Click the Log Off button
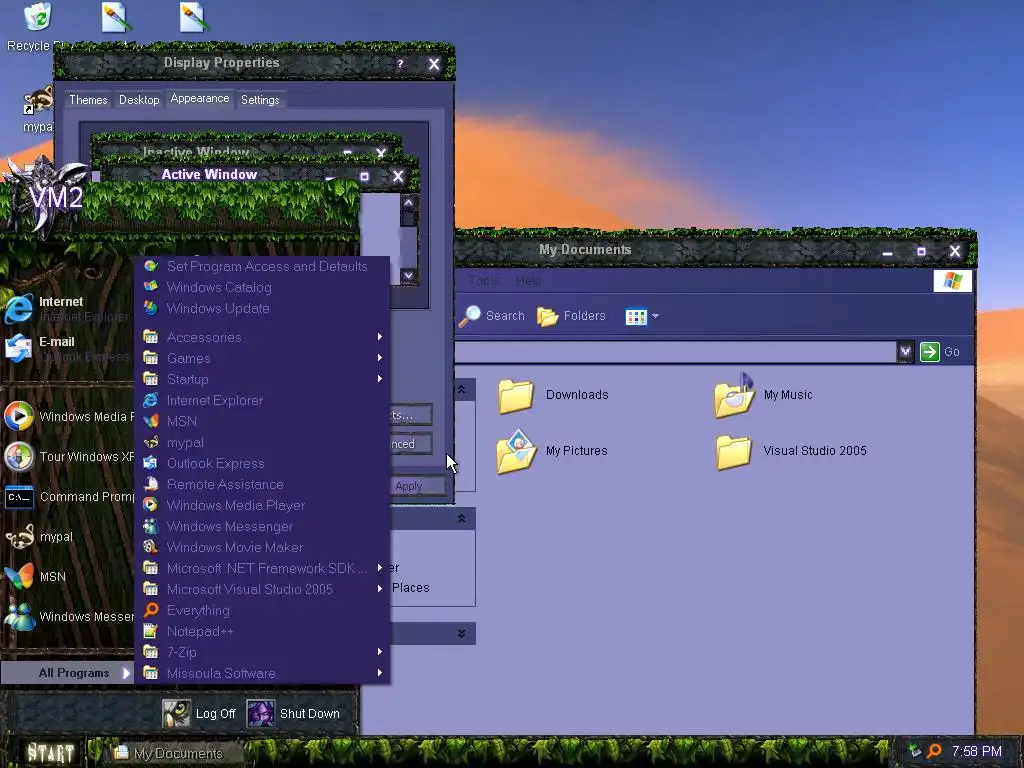Viewport: 1024px width, 768px height. click(199, 713)
